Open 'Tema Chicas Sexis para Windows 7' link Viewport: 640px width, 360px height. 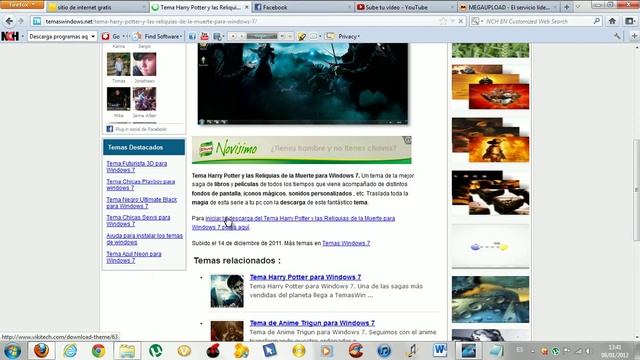pyautogui.click(x=138, y=220)
